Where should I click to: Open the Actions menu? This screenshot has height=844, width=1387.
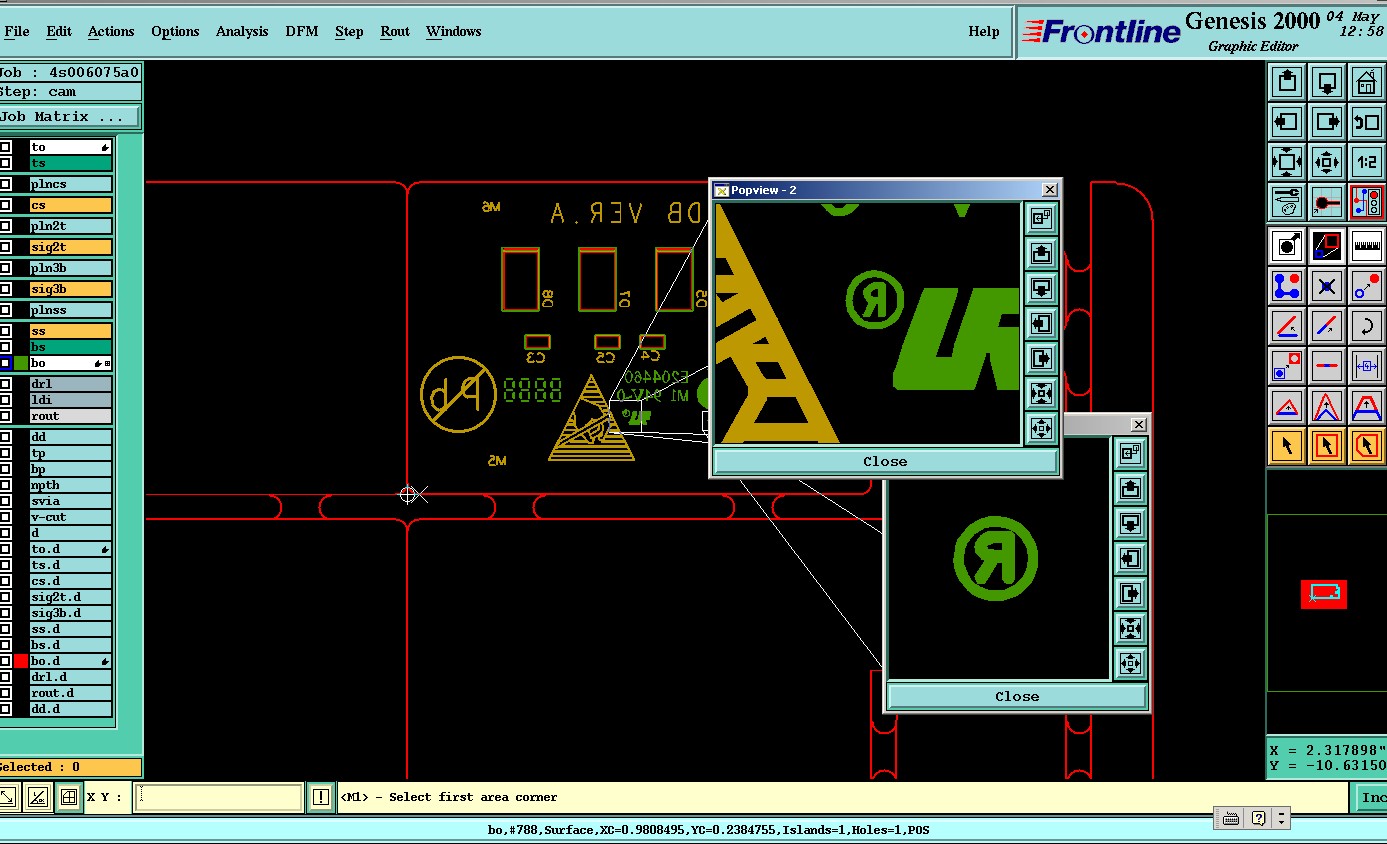pyautogui.click(x=111, y=31)
